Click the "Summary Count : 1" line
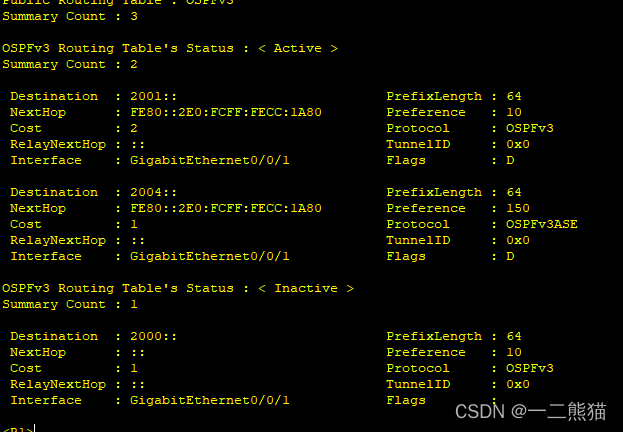 pos(70,304)
